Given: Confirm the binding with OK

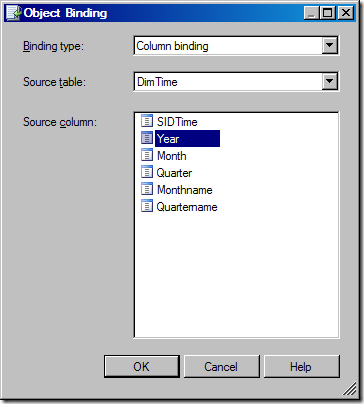Looking at the screenshot, I should pyautogui.click(x=142, y=366).
